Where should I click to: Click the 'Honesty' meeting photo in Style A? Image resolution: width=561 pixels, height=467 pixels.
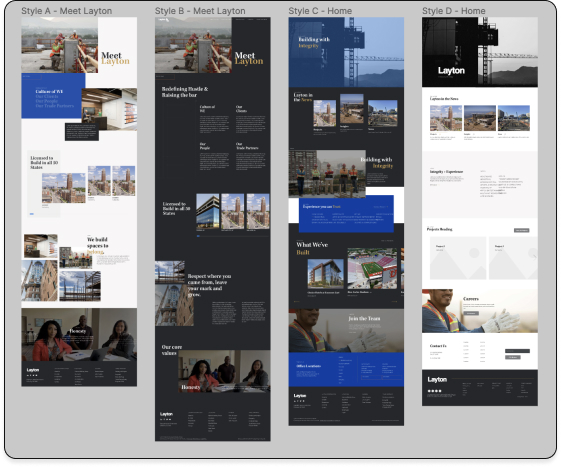(x=79, y=335)
